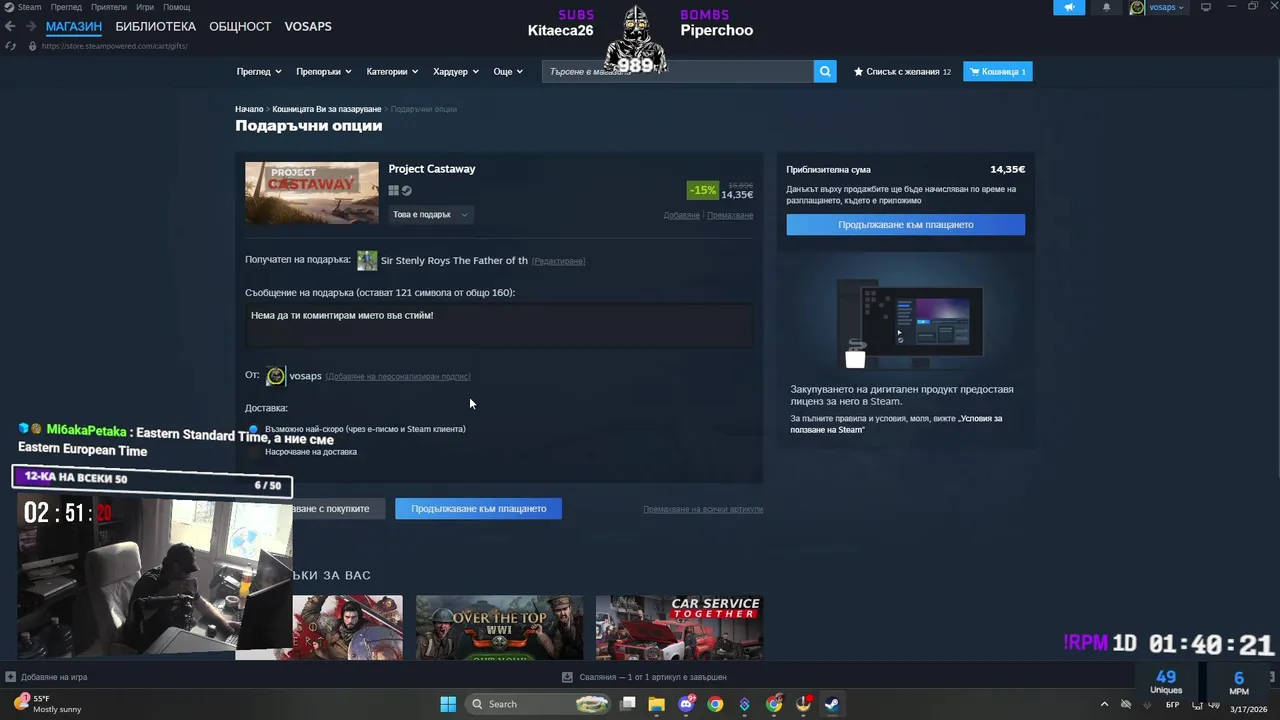Click the padlock icon beside the URL
The height and width of the screenshot is (720, 1280).
tap(32, 46)
